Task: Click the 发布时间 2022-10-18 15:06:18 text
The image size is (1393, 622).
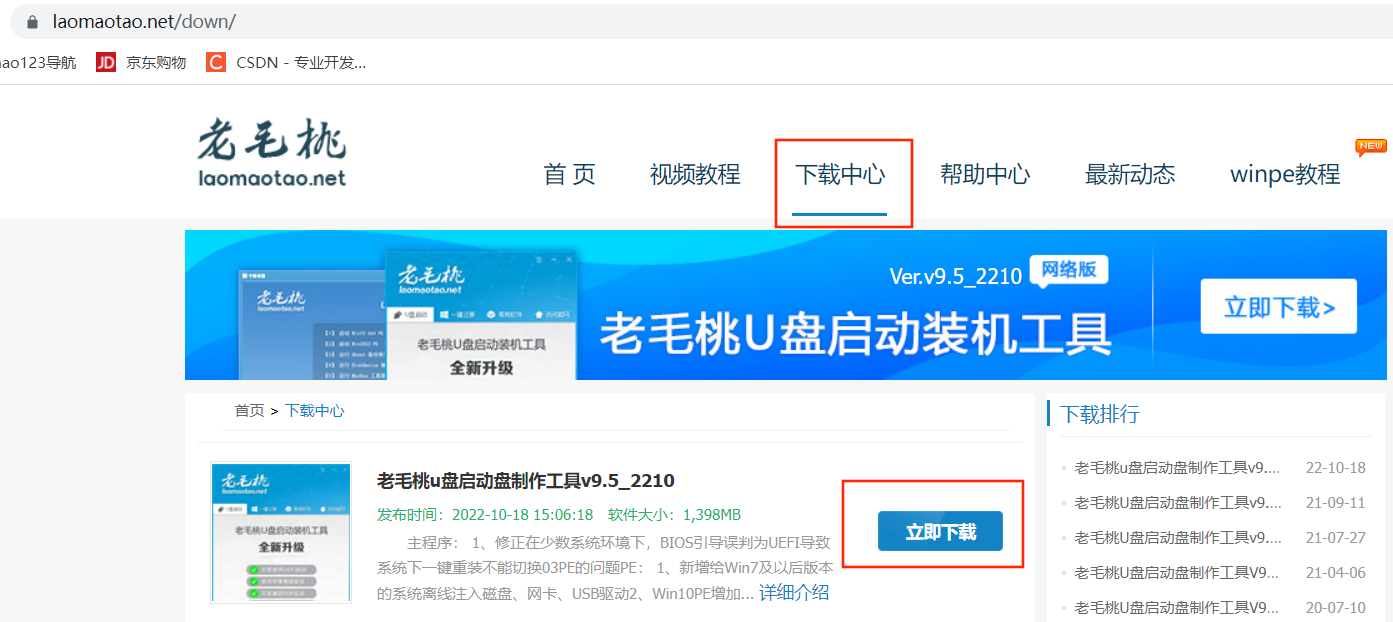Action: [485, 515]
